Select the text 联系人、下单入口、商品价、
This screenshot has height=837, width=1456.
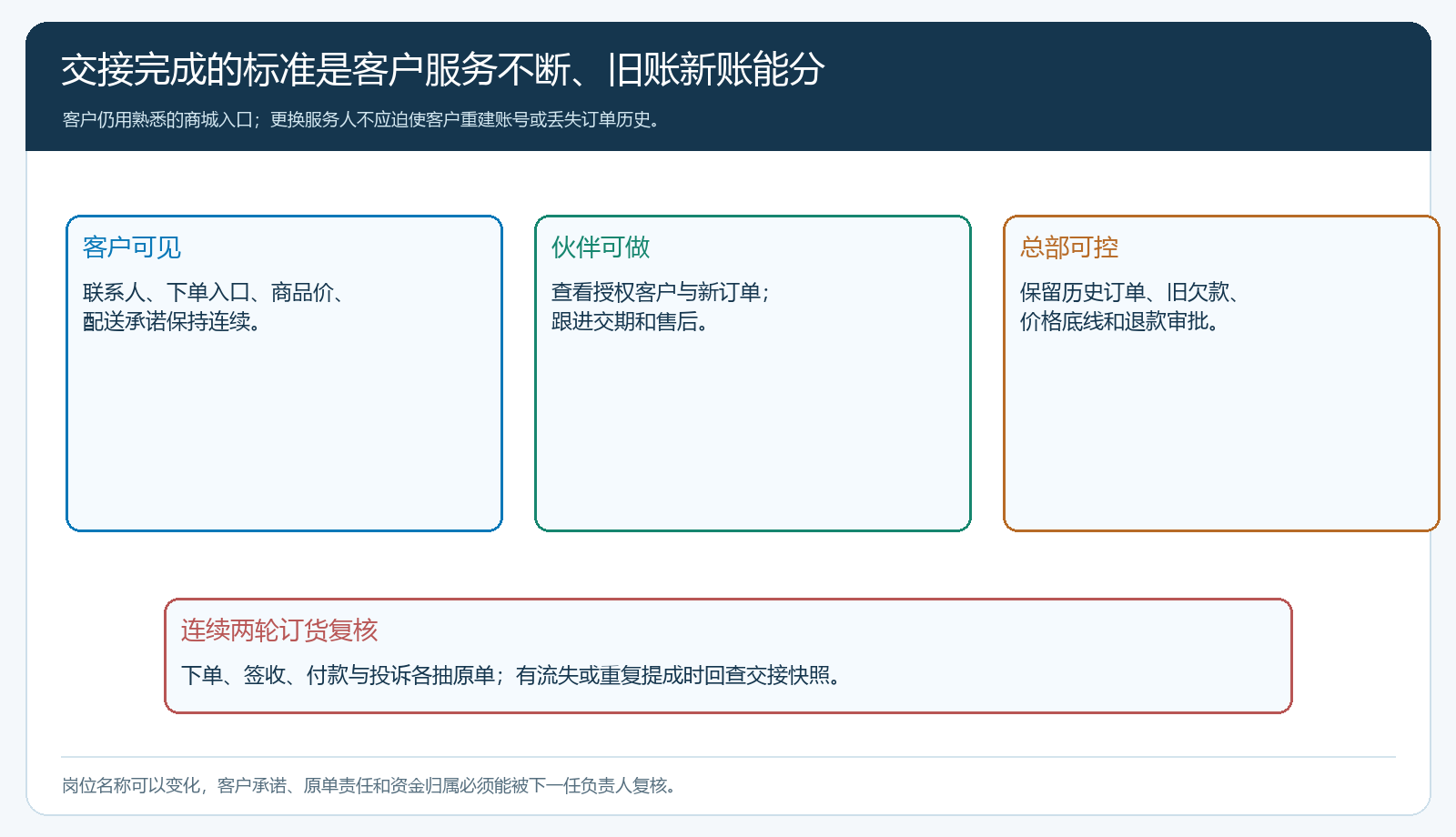click(215, 292)
